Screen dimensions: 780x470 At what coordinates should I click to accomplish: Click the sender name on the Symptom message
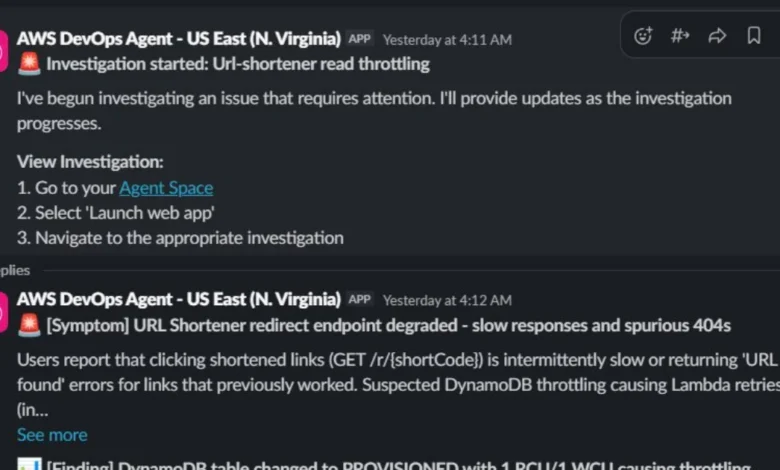click(x=178, y=298)
